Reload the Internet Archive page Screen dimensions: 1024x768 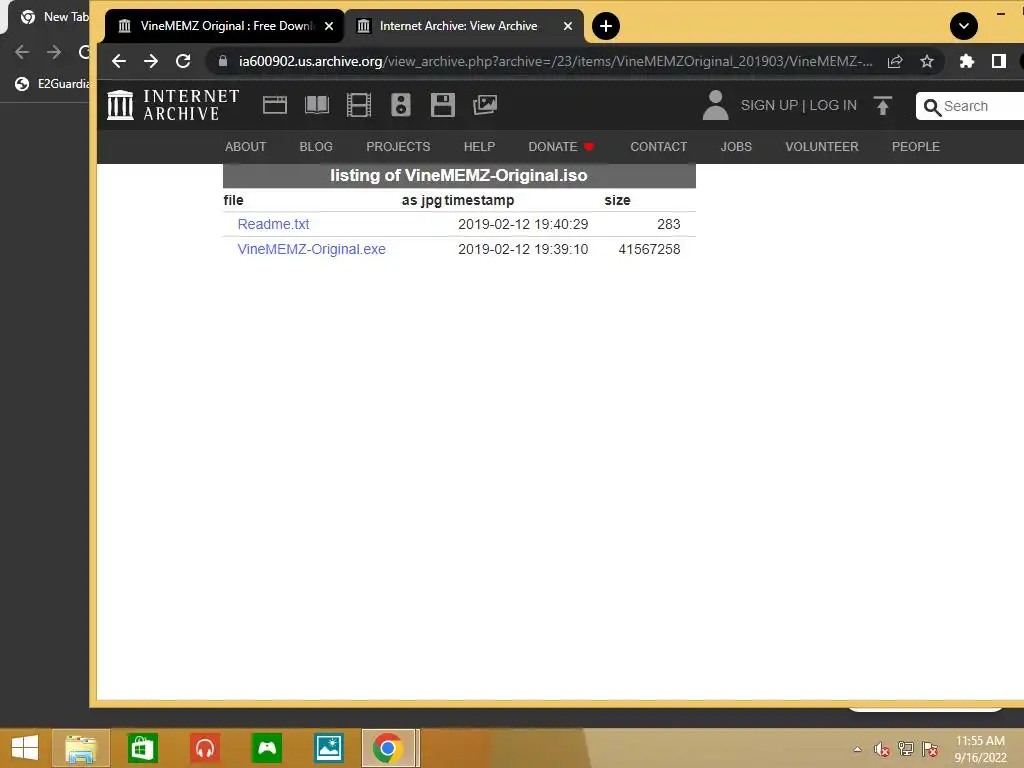(184, 61)
